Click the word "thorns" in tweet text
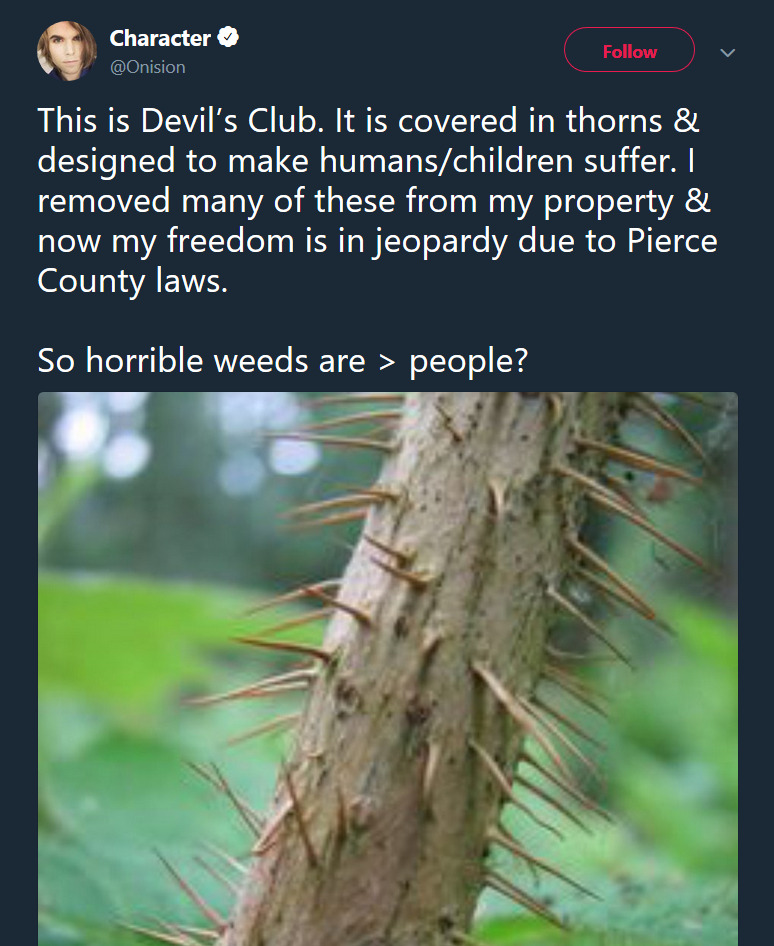 (614, 121)
